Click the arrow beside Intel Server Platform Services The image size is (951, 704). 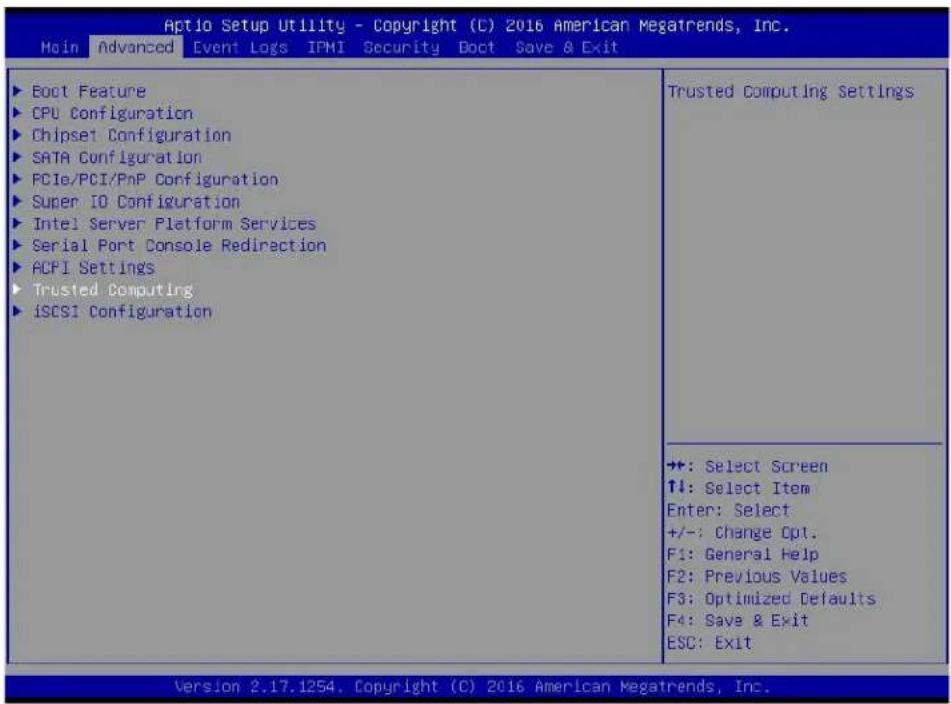tap(18, 223)
